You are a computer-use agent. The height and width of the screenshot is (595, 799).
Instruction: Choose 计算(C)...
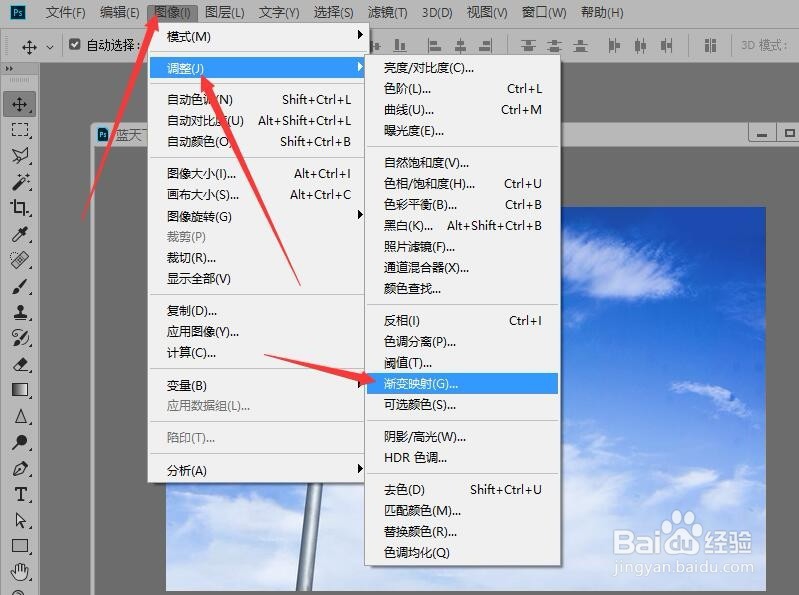coord(257,353)
